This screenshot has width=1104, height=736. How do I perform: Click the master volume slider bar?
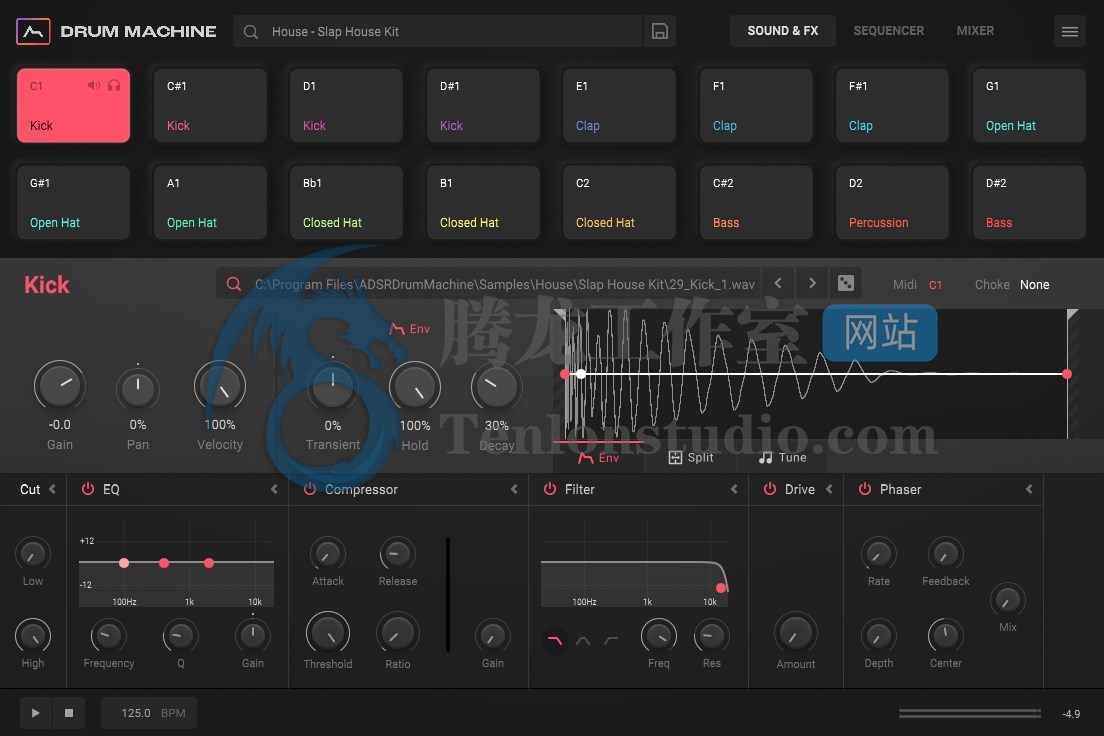(x=970, y=713)
